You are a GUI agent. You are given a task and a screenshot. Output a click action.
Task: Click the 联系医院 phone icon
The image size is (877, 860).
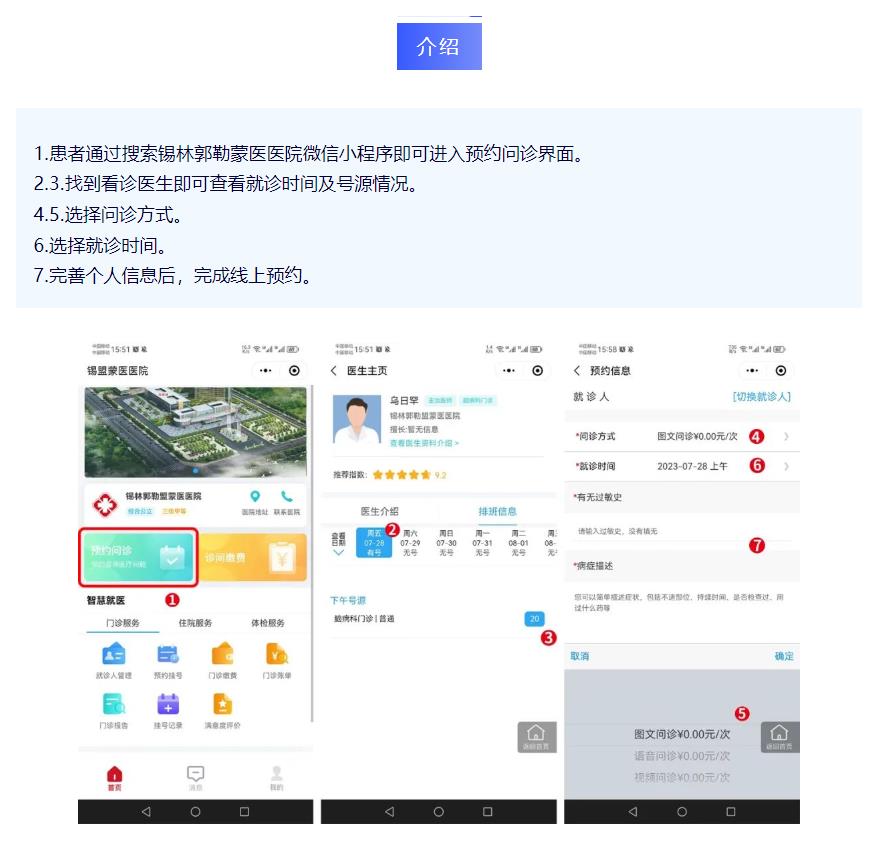(287, 497)
